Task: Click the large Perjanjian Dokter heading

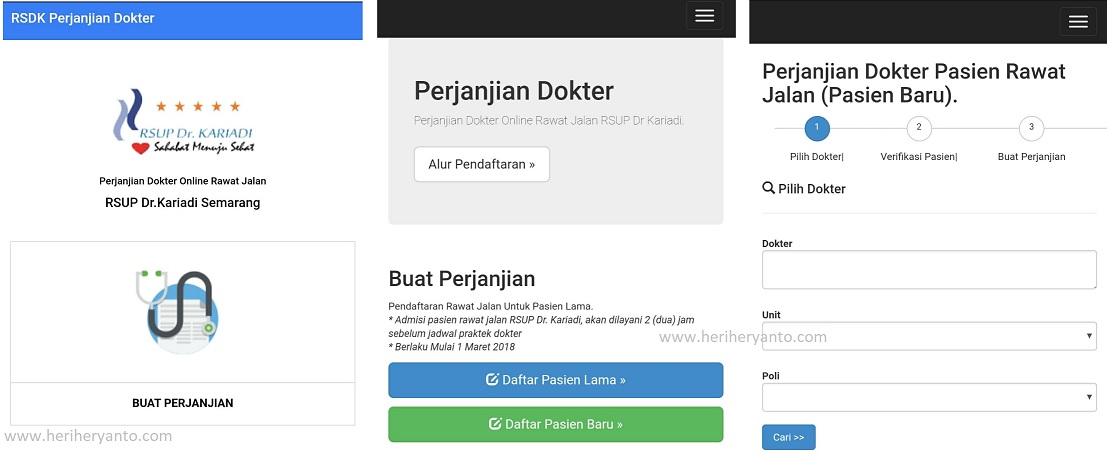Action: click(514, 91)
